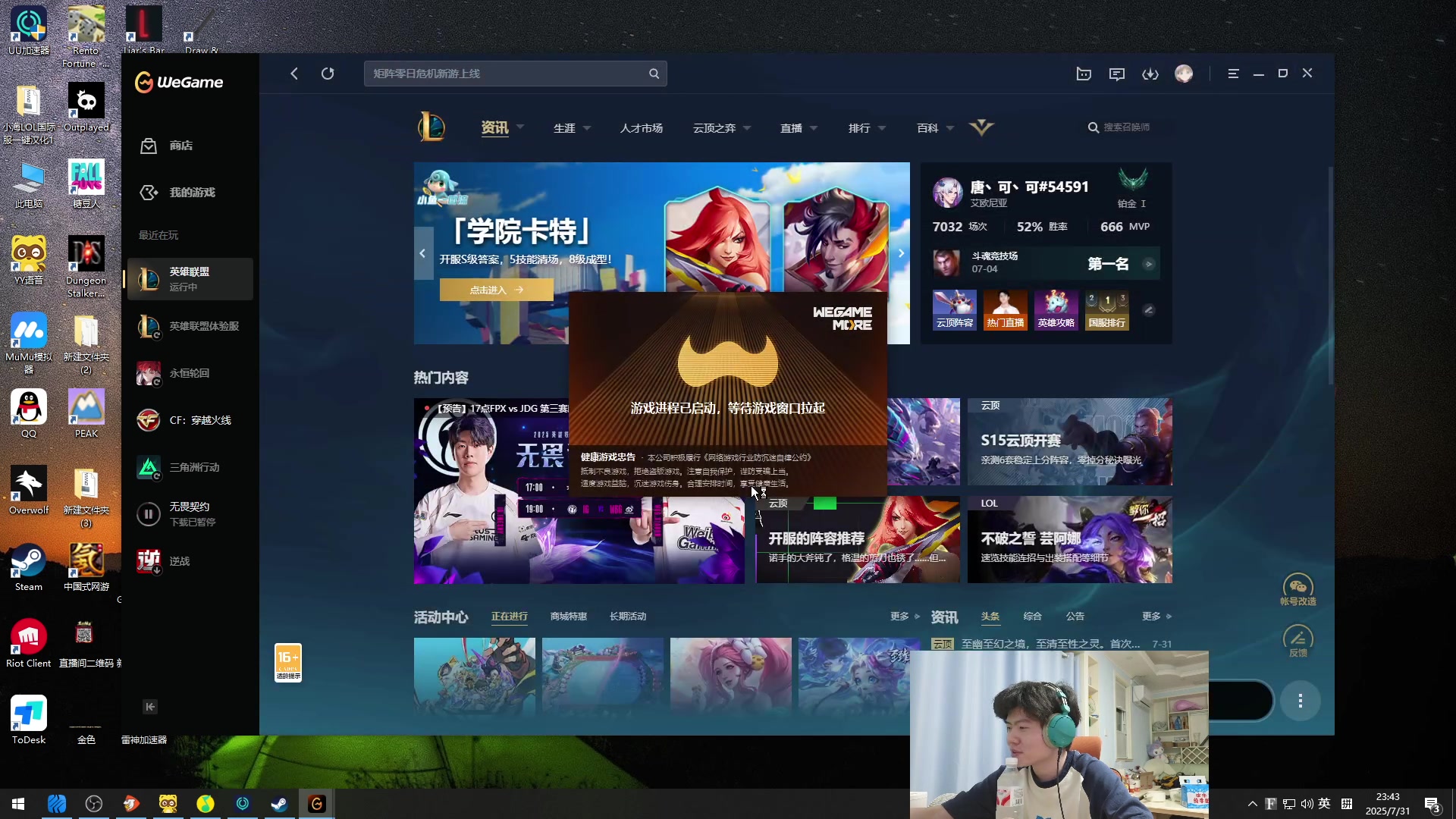Click the 16+ age rating badge
The image size is (1456, 819).
[x=288, y=663]
